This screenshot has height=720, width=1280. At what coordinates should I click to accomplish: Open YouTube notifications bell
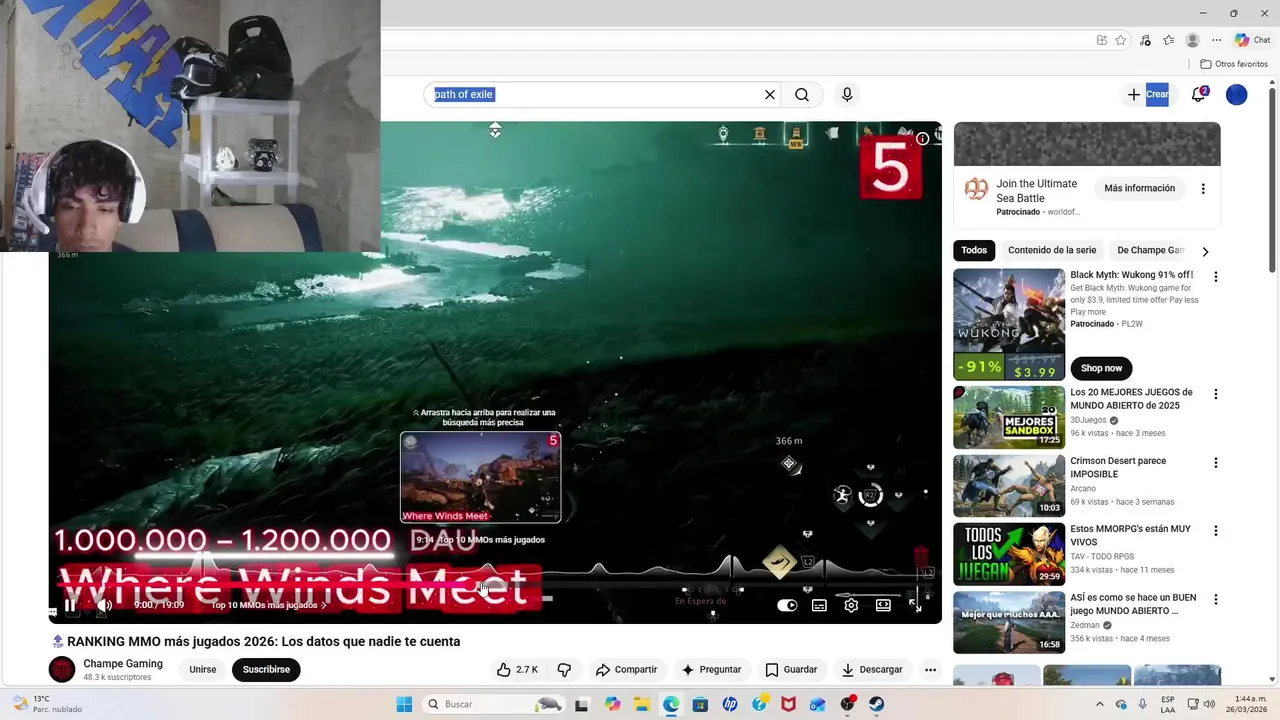click(1198, 95)
